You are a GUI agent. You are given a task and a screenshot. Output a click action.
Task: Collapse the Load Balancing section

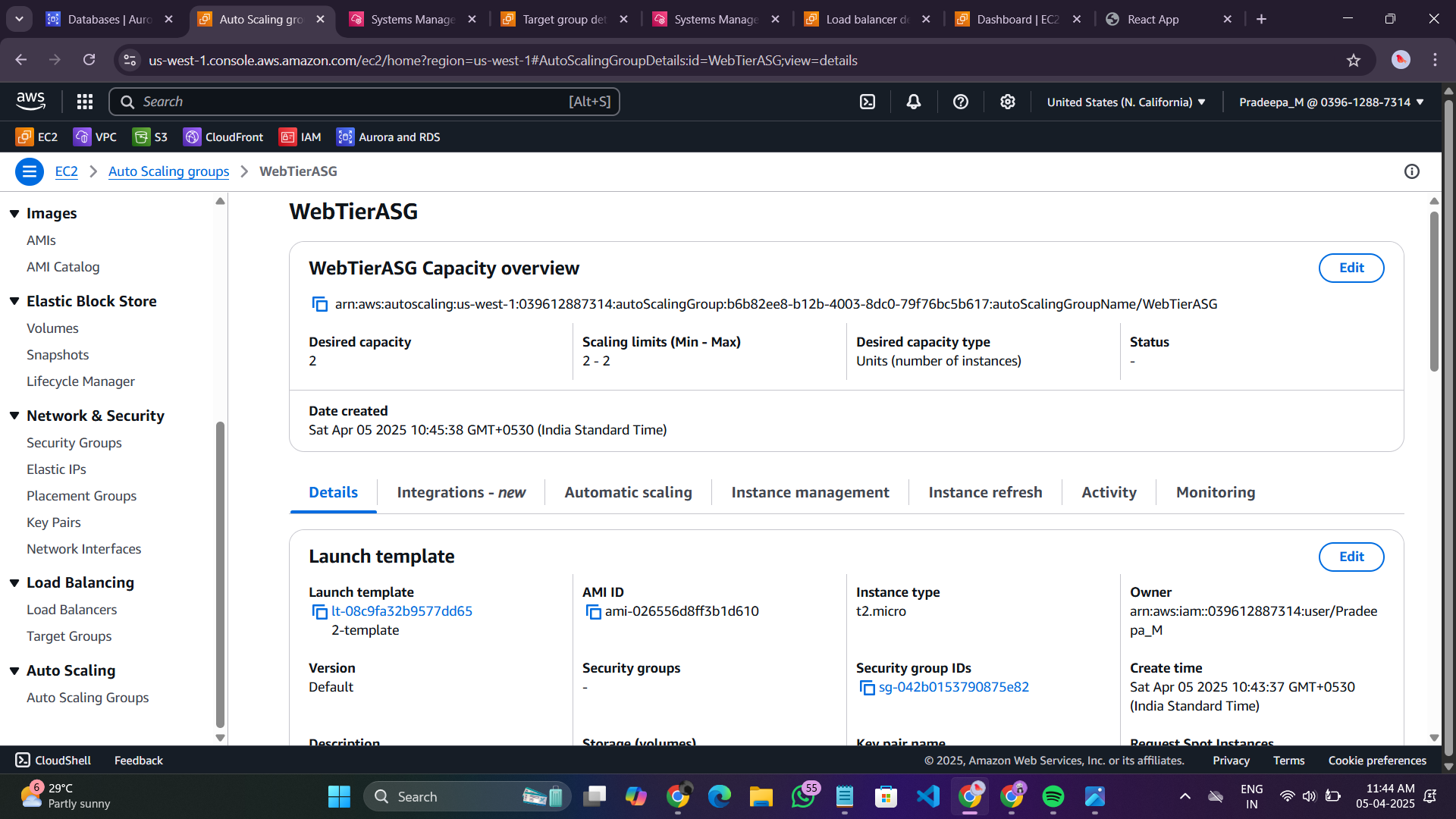(x=14, y=582)
